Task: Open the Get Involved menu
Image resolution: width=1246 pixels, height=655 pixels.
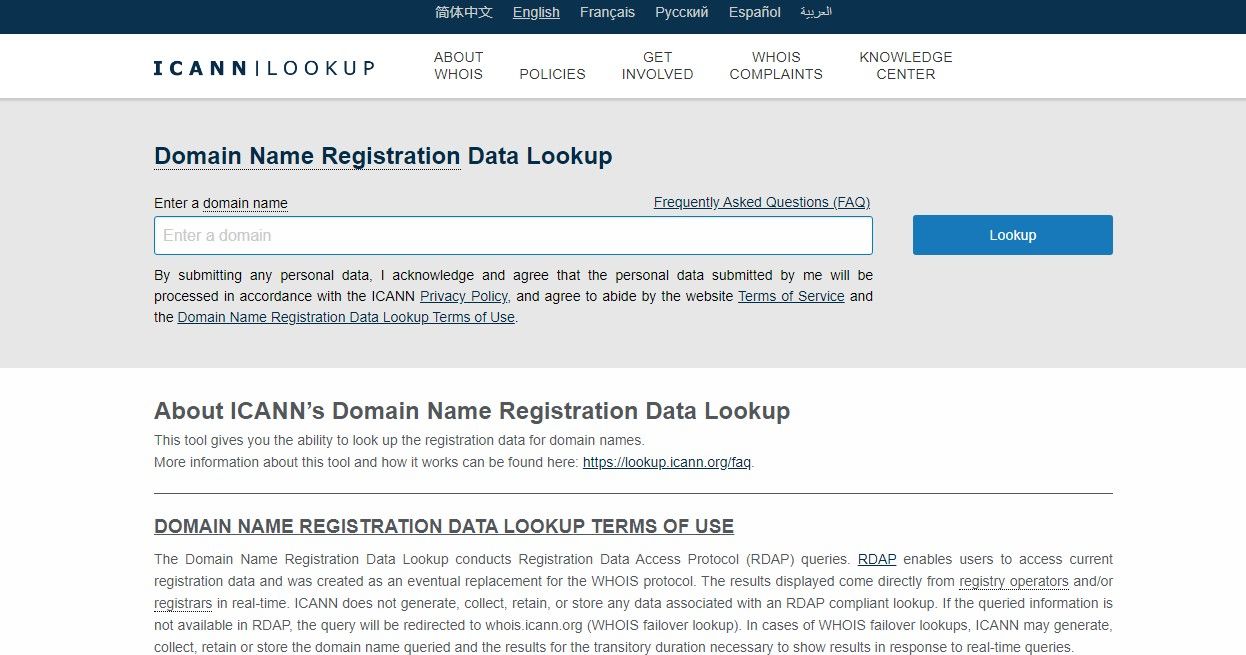Action: click(x=656, y=66)
